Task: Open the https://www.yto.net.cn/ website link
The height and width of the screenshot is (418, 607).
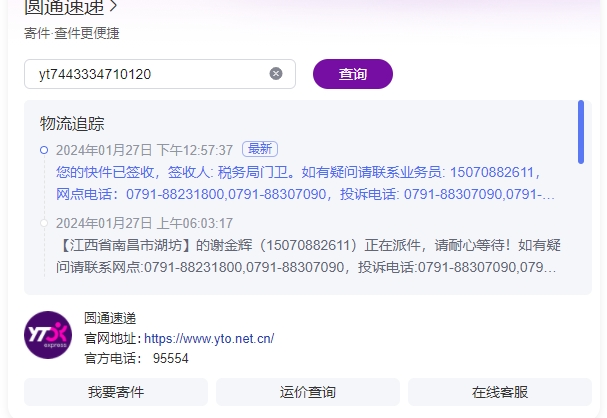Action: tap(209, 339)
